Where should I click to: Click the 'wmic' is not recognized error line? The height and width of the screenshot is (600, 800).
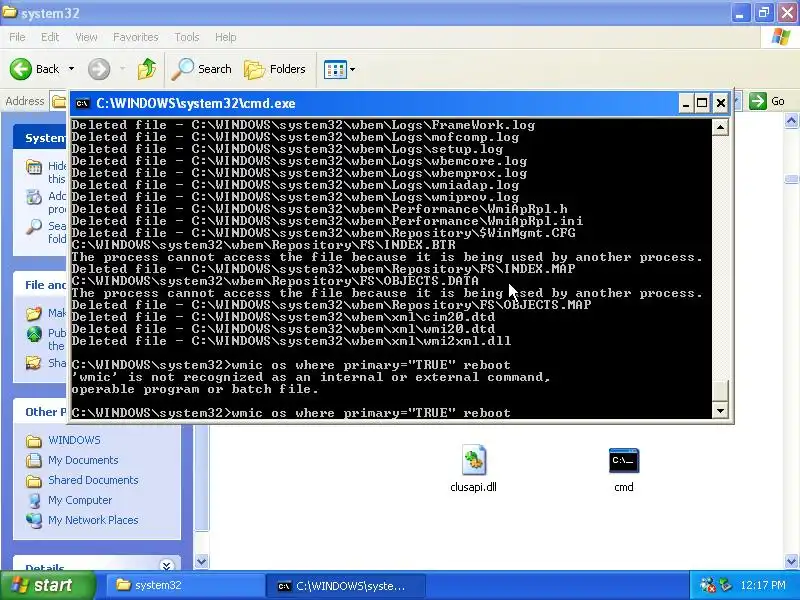pyautogui.click(x=311, y=377)
